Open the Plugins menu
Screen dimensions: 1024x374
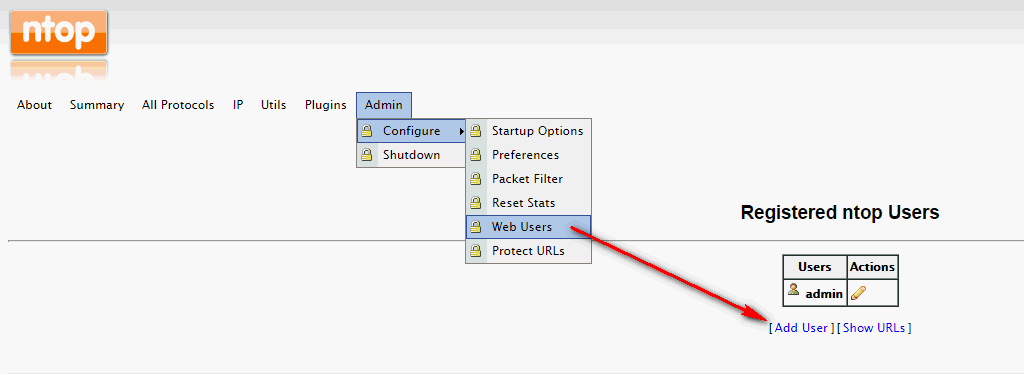click(x=326, y=105)
